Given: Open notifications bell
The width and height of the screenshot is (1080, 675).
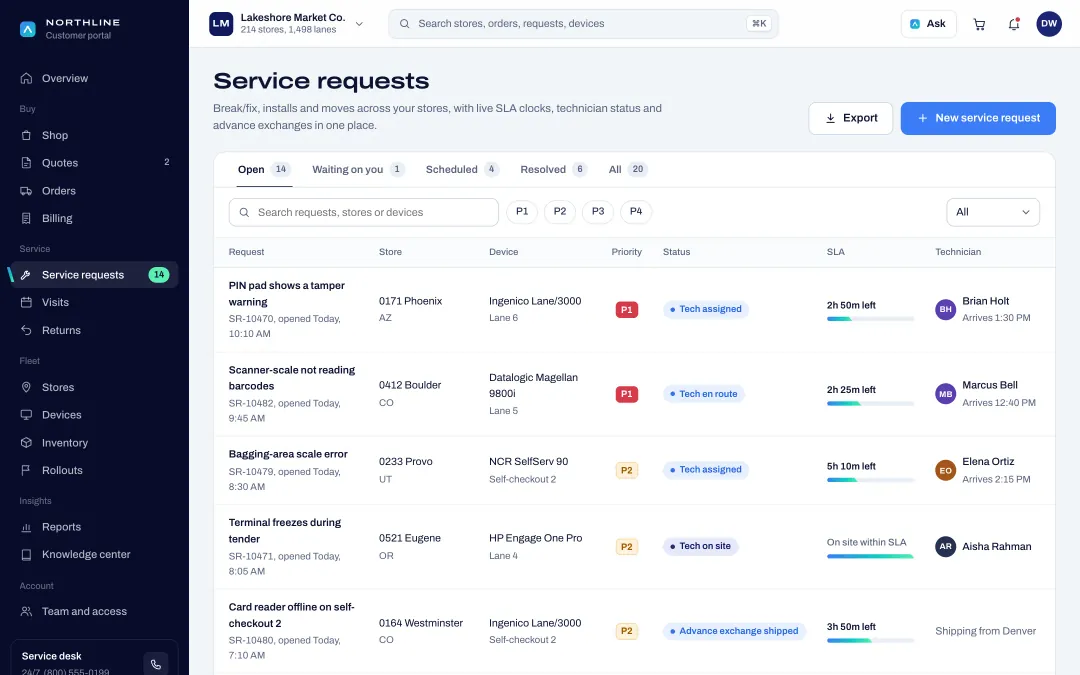Looking at the screenshot, I should point(1013,24).
